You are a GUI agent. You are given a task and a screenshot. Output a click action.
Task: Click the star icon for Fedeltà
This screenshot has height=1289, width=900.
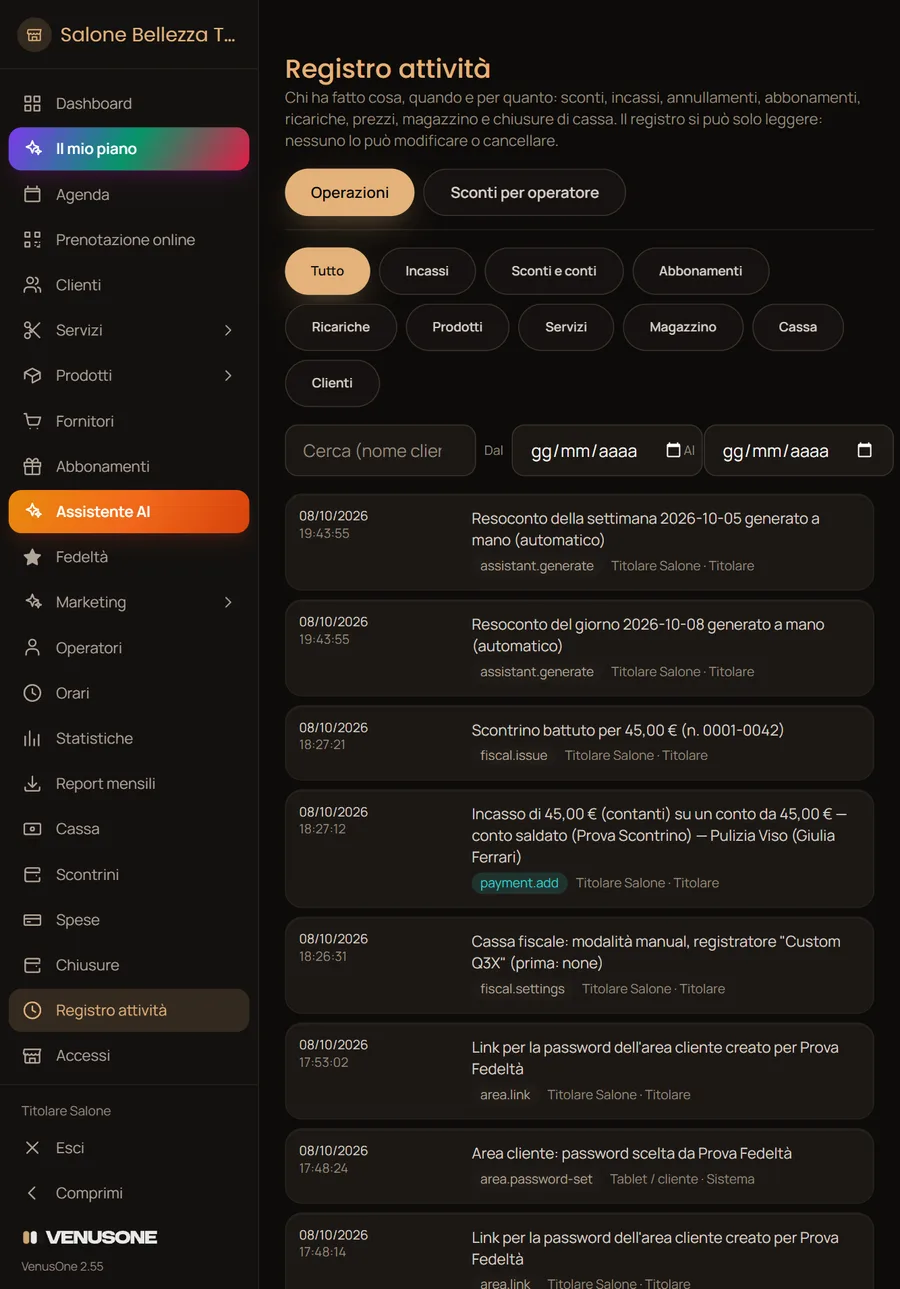tap(32, 557)
